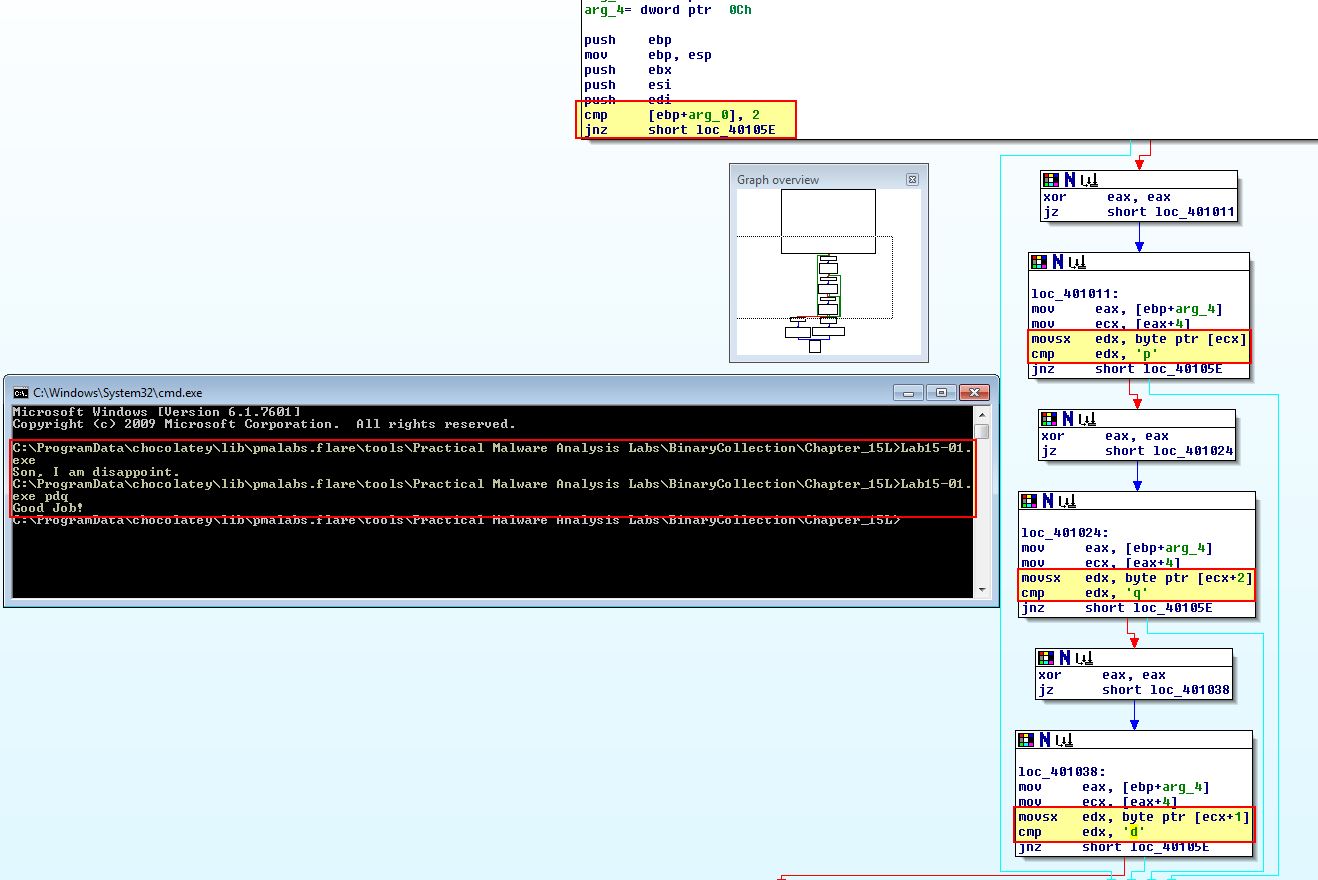Select the 'push ebp' instruction

[x=628, y=40]
